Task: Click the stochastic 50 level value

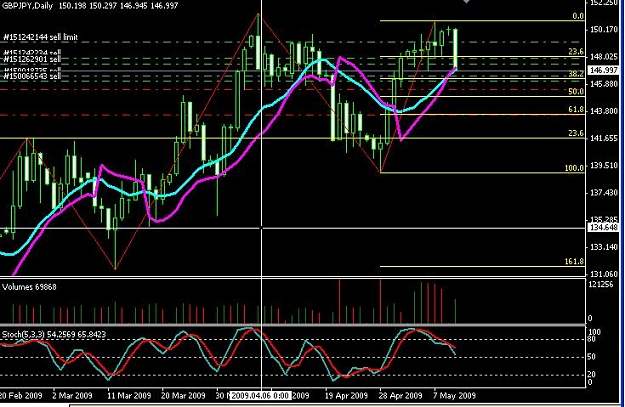Action: tap(592, 357)
